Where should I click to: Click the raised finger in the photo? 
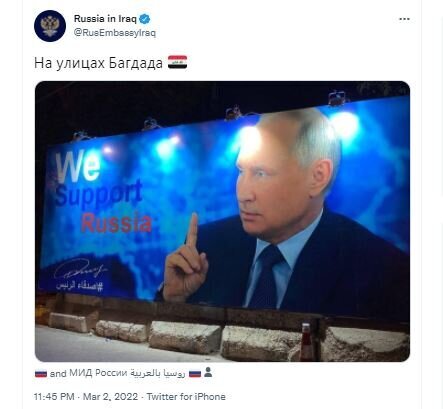[192, 229]
